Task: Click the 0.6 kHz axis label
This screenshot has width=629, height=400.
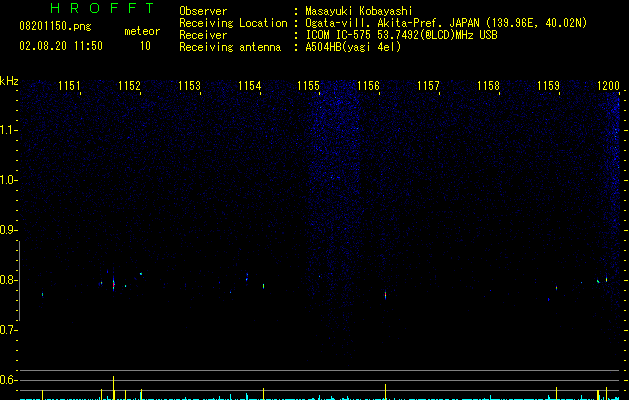Action: (x=8, y=380)
